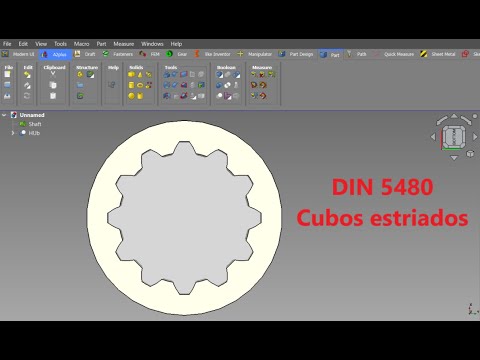This screenshot has height=360, width=480.
Task: Open the Windows menu
Action: (x=152, y=44)
